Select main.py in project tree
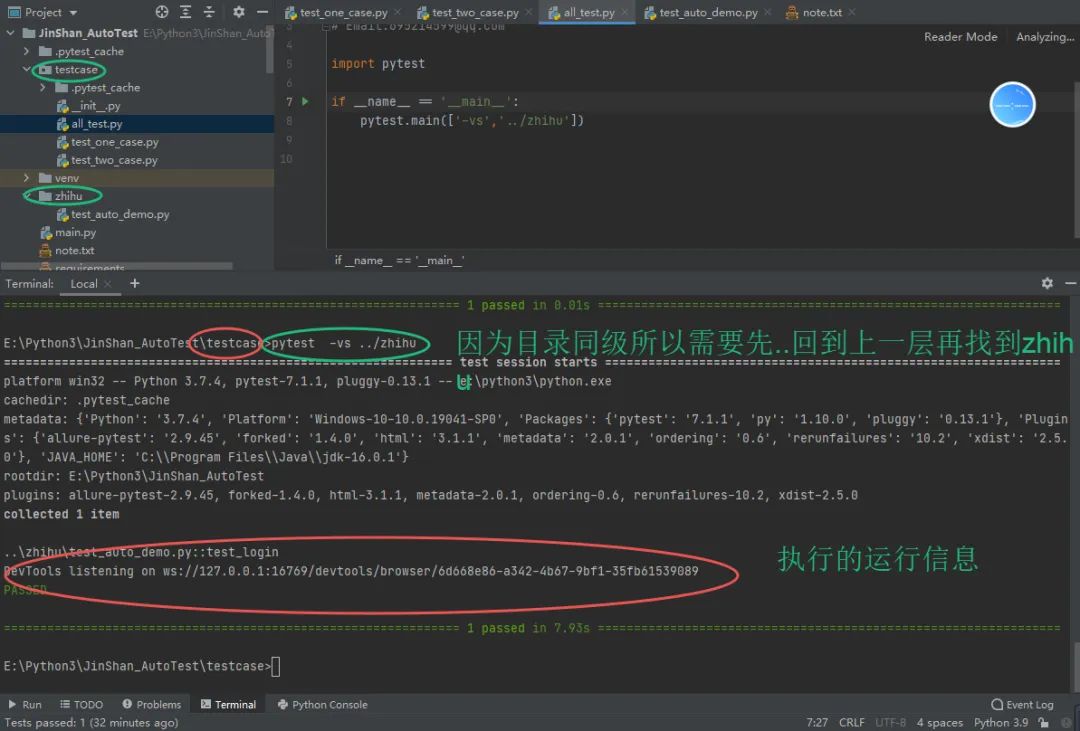 click(x=68, y=232)
